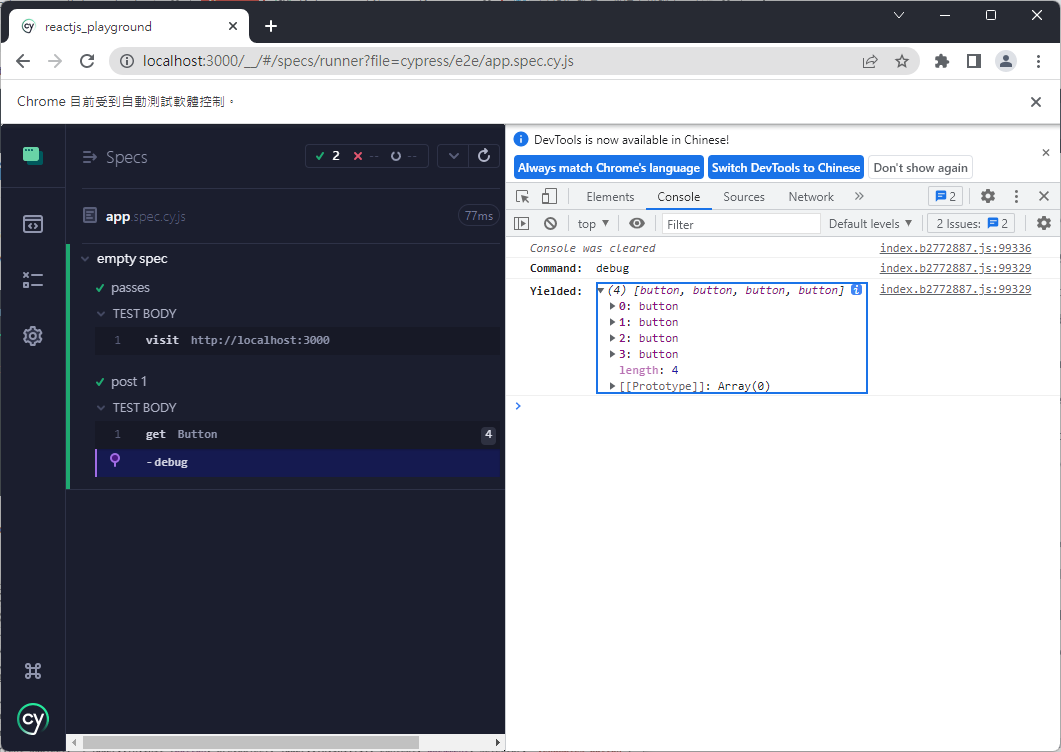Click DevTools inspect element picker icon
This screenshot has height=752, width=1061.
[x=523, y=197]
